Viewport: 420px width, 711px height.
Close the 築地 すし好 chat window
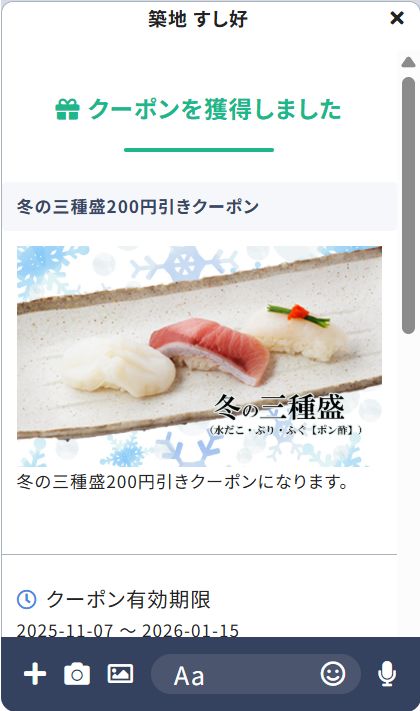397,18
